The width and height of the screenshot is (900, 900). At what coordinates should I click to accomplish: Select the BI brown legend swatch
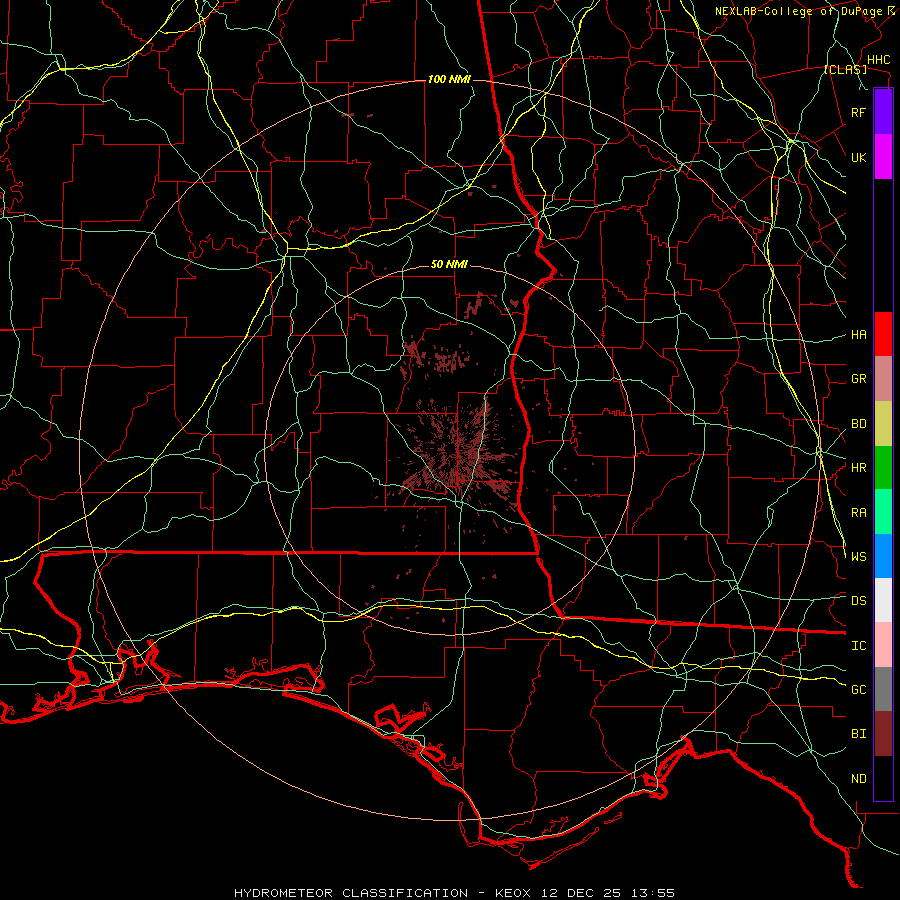coord(883,734)
